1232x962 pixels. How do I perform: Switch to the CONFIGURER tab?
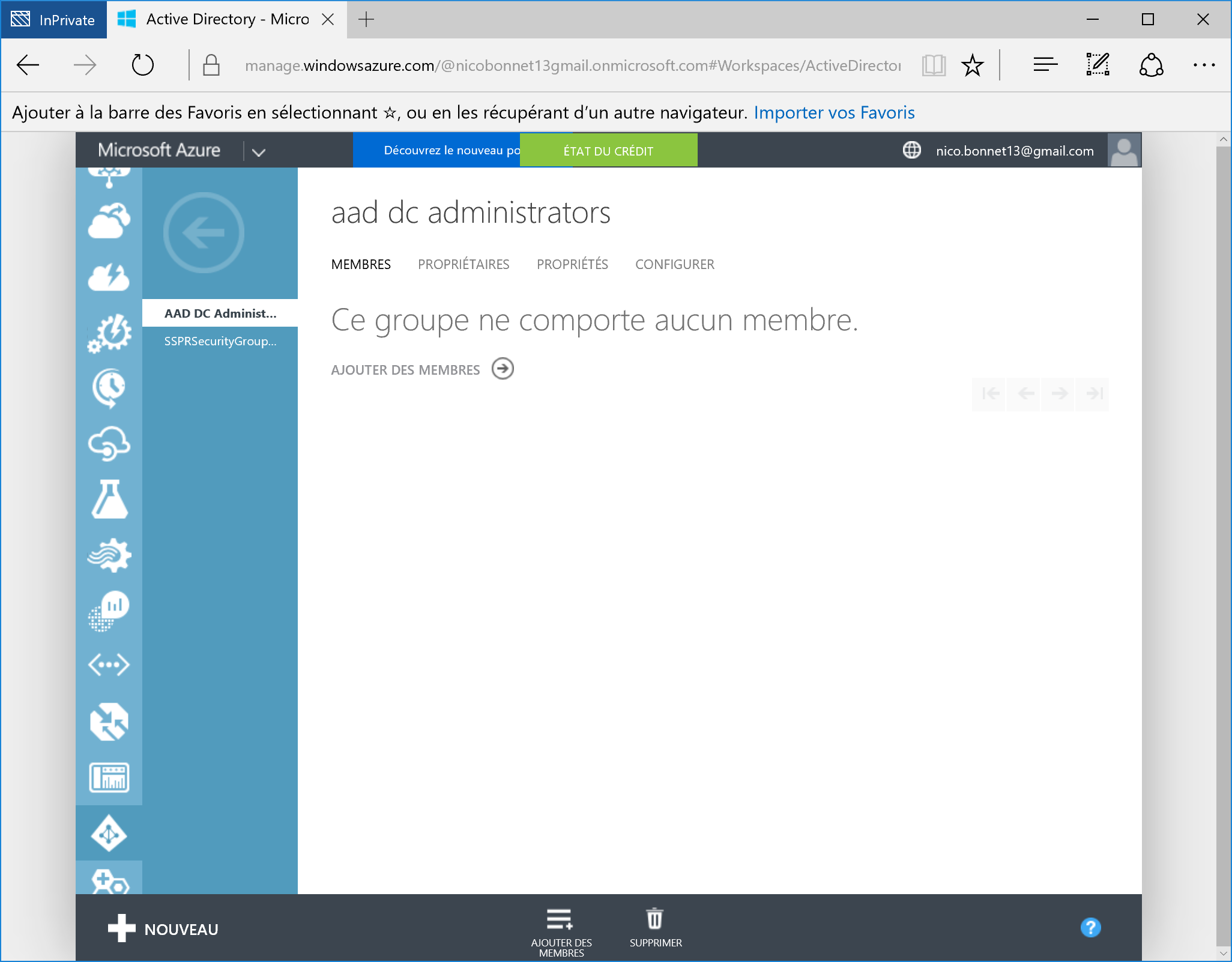tap(674, 264)
